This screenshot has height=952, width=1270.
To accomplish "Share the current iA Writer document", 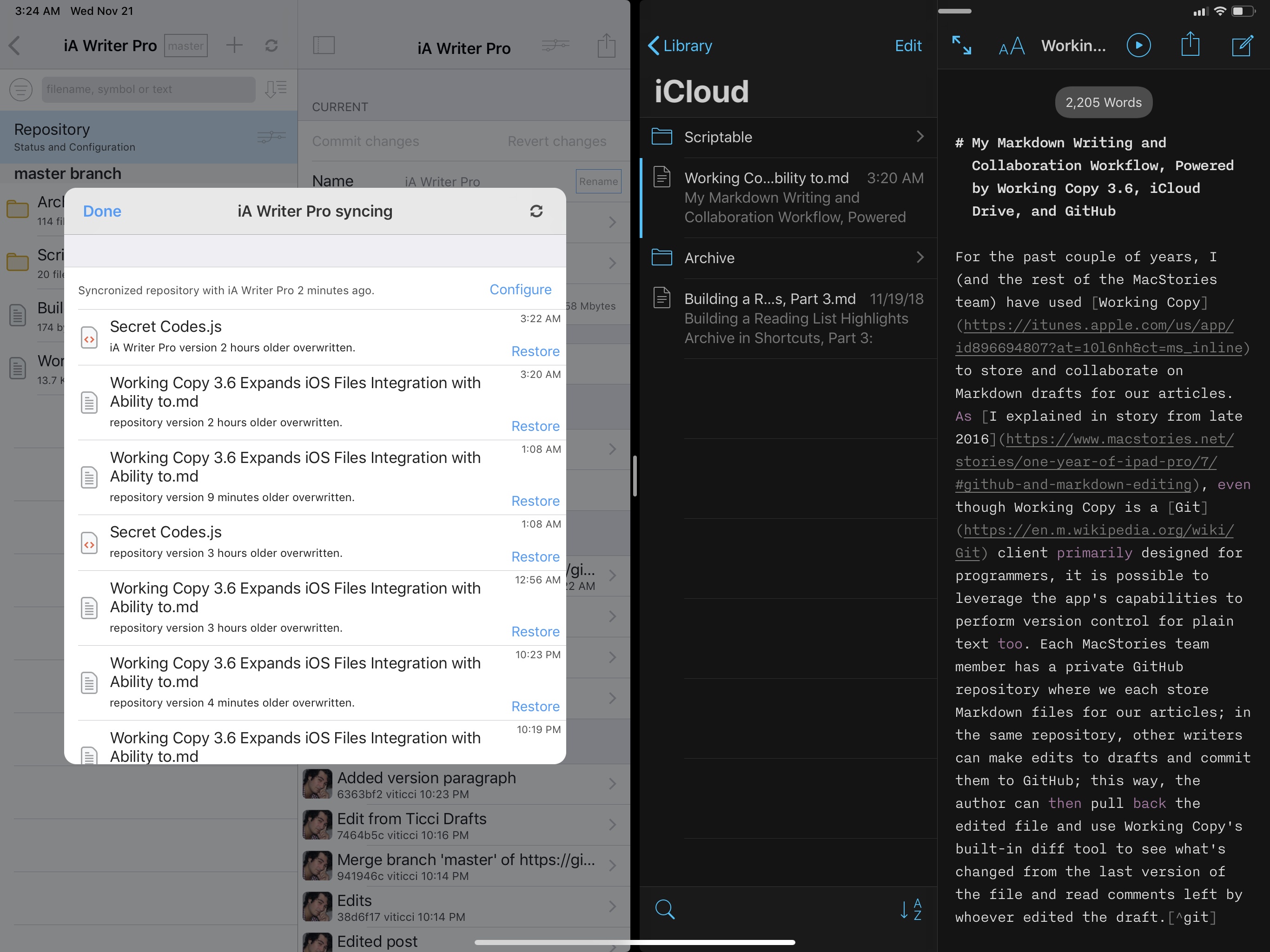I will coord(1190,44).
